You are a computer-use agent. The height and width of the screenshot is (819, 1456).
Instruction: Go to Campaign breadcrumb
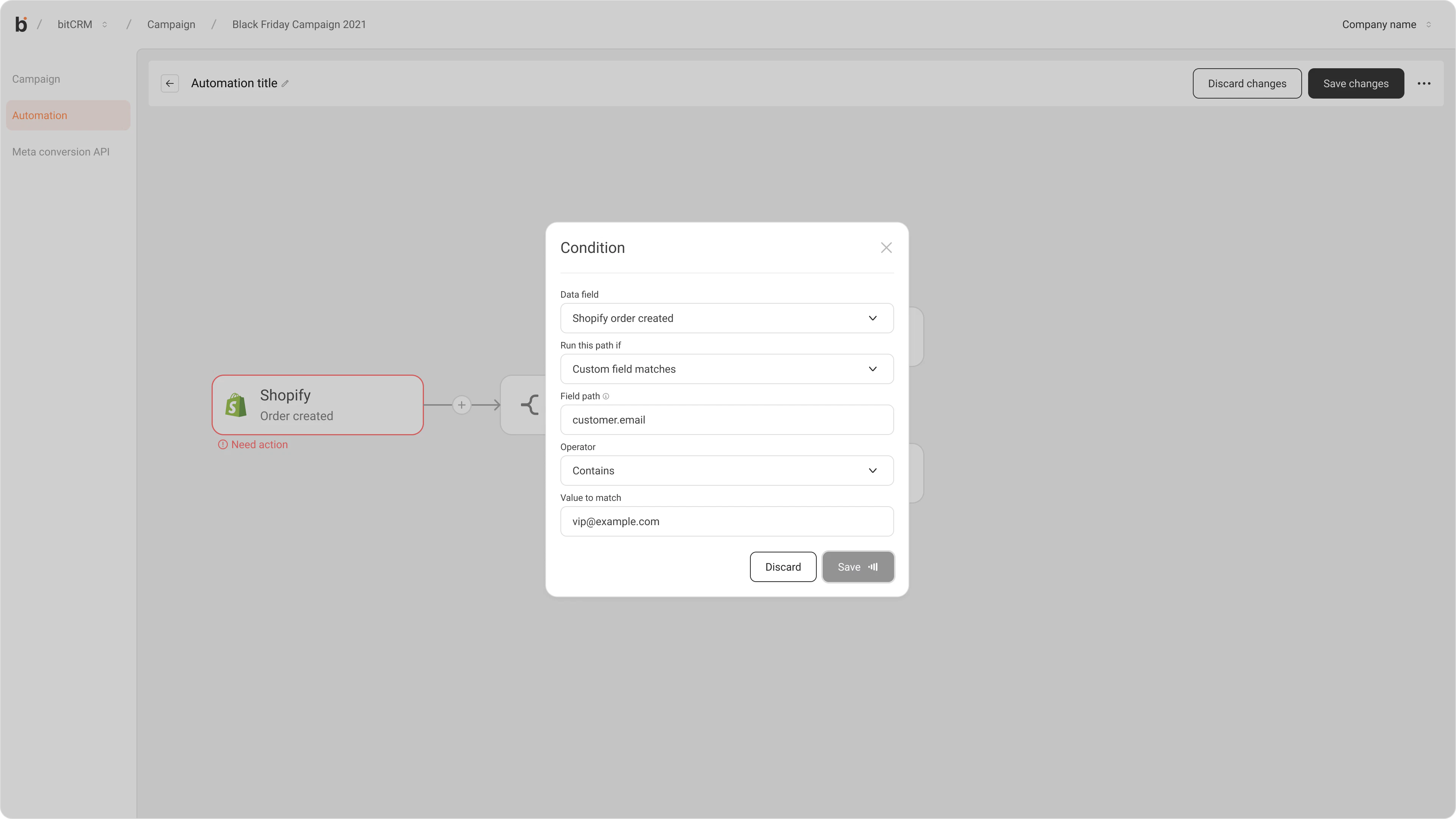171,24
